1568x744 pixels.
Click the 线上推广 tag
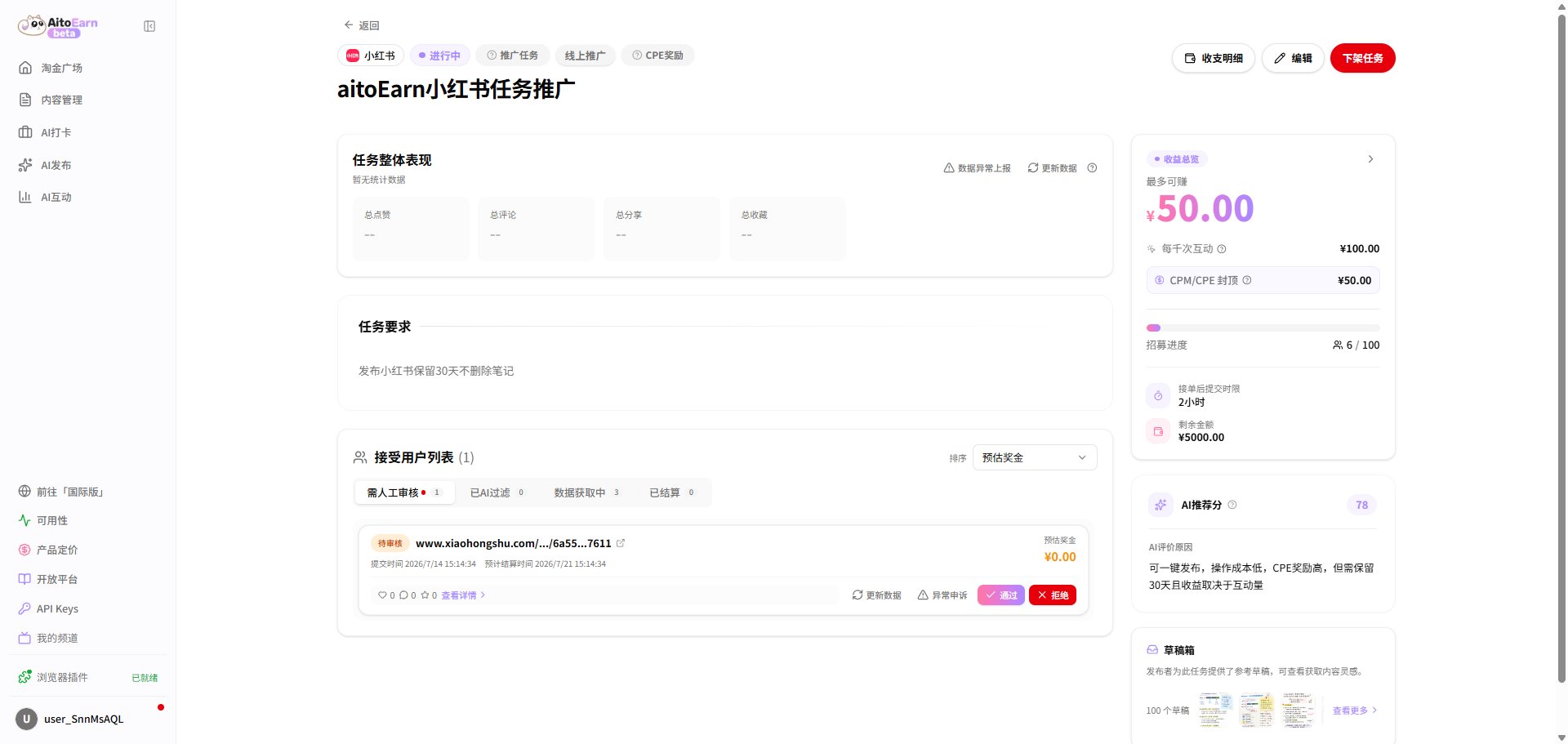[585, 56]
